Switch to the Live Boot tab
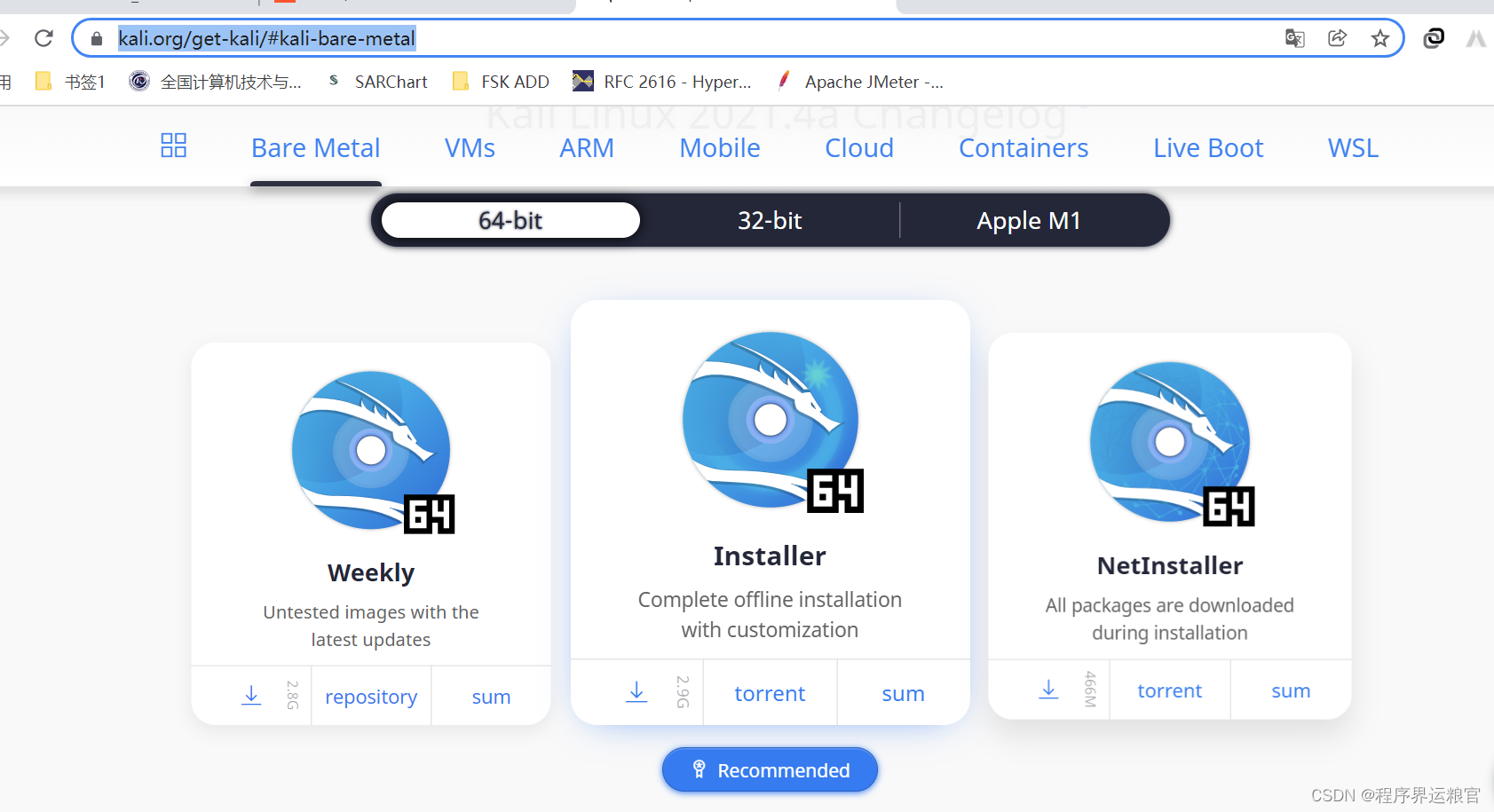Image resolution: width=1494 pixels, height=812 pixels. pyautogui.click(x=1208, y=147)
